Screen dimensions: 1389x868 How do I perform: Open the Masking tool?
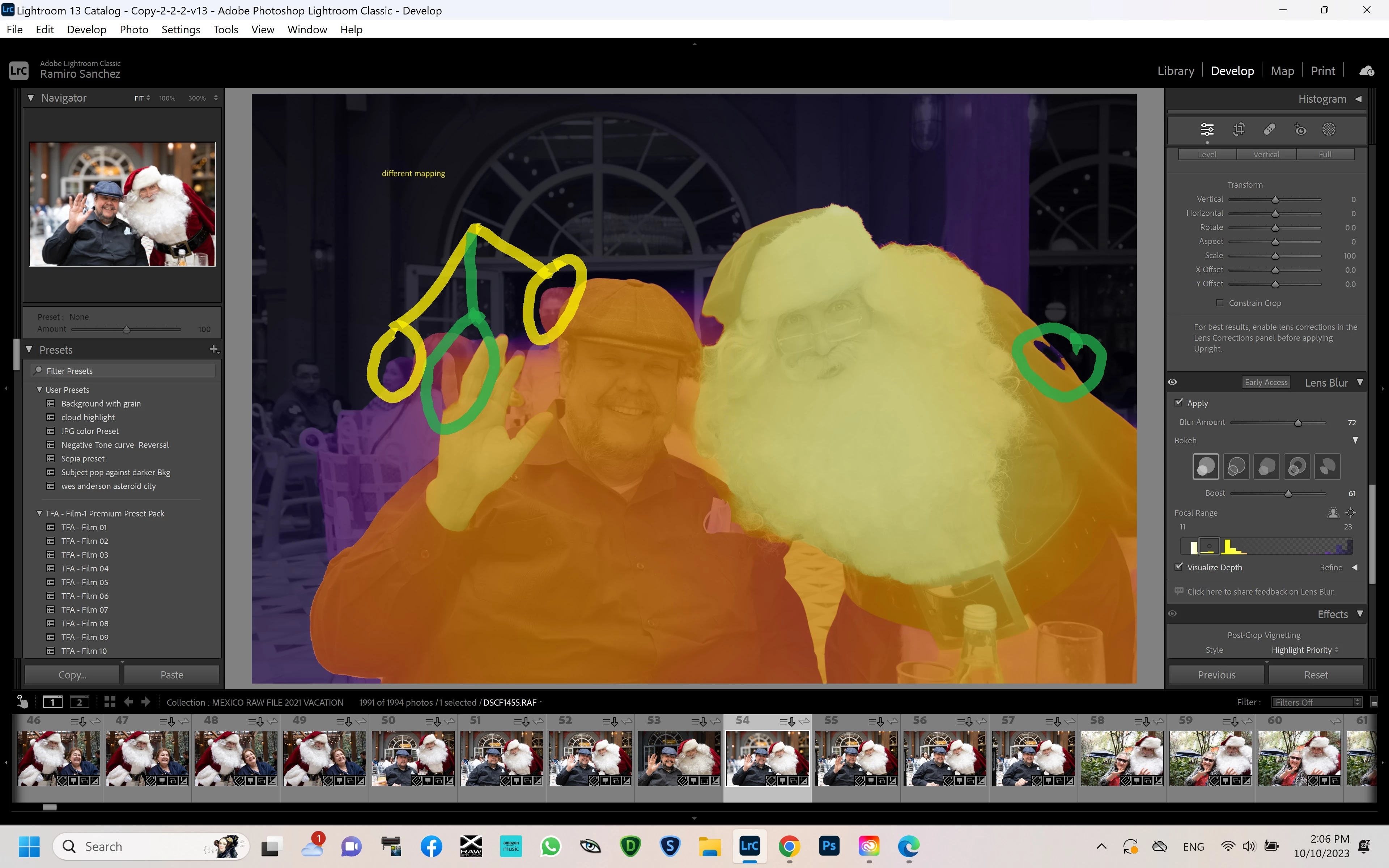[x=1329, y=130]
